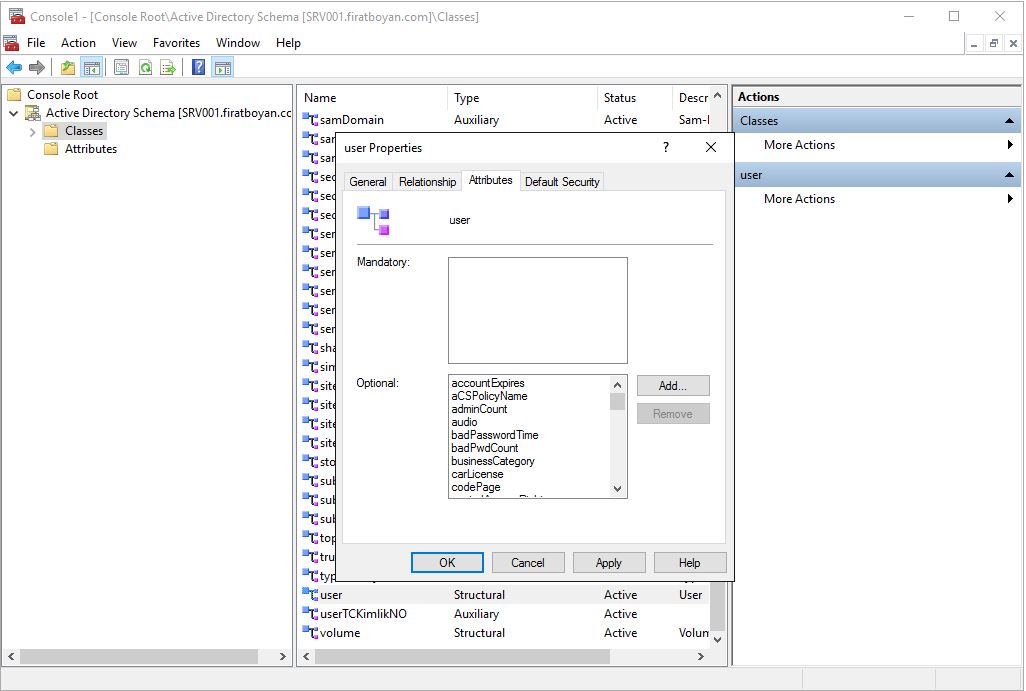Click the tree pane horizontal scrollbar right arrow
The image size is (1026, 691).
click(x=283, y=656)
